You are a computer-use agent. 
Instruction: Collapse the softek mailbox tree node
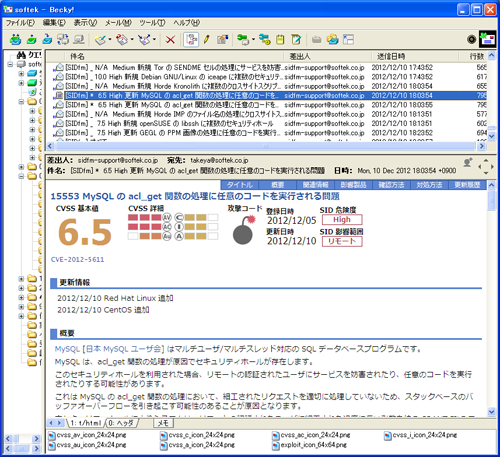(x=11, y=64)
